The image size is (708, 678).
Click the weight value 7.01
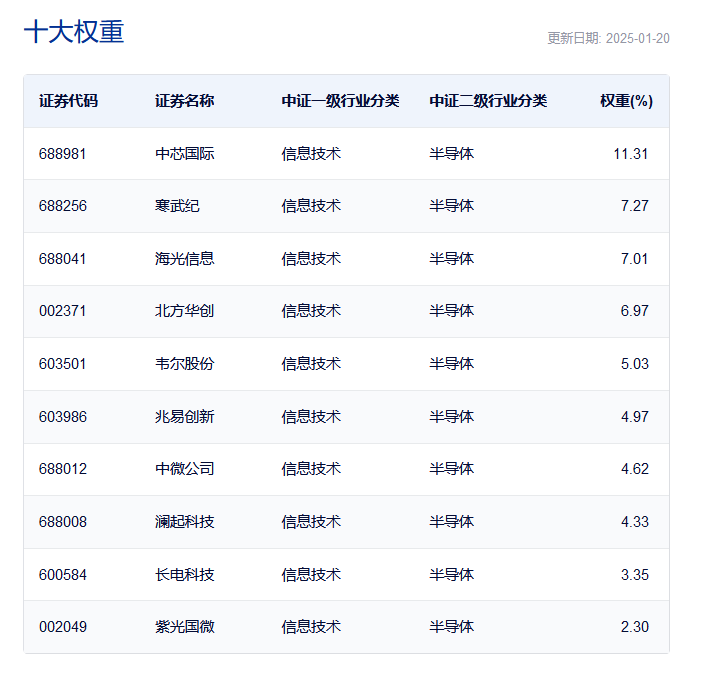634,259
